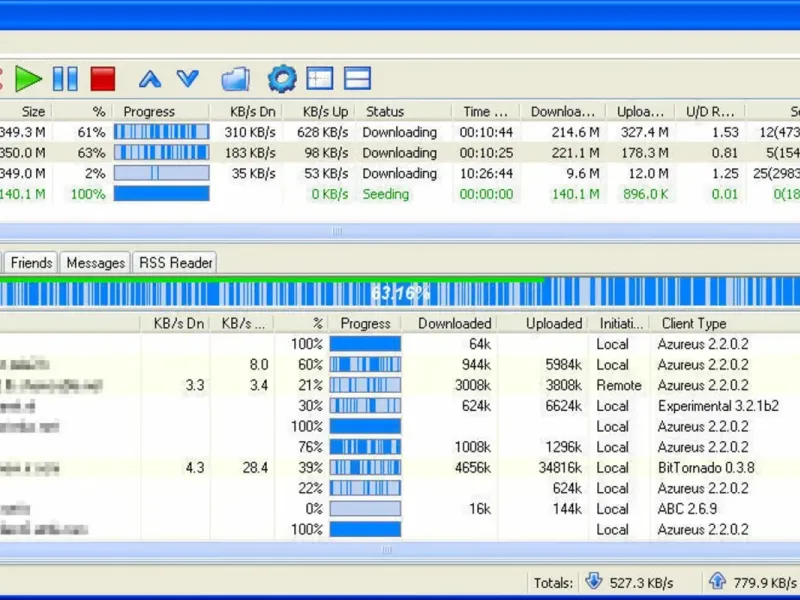Switch to the Friends tab

[x=31, y=263]
